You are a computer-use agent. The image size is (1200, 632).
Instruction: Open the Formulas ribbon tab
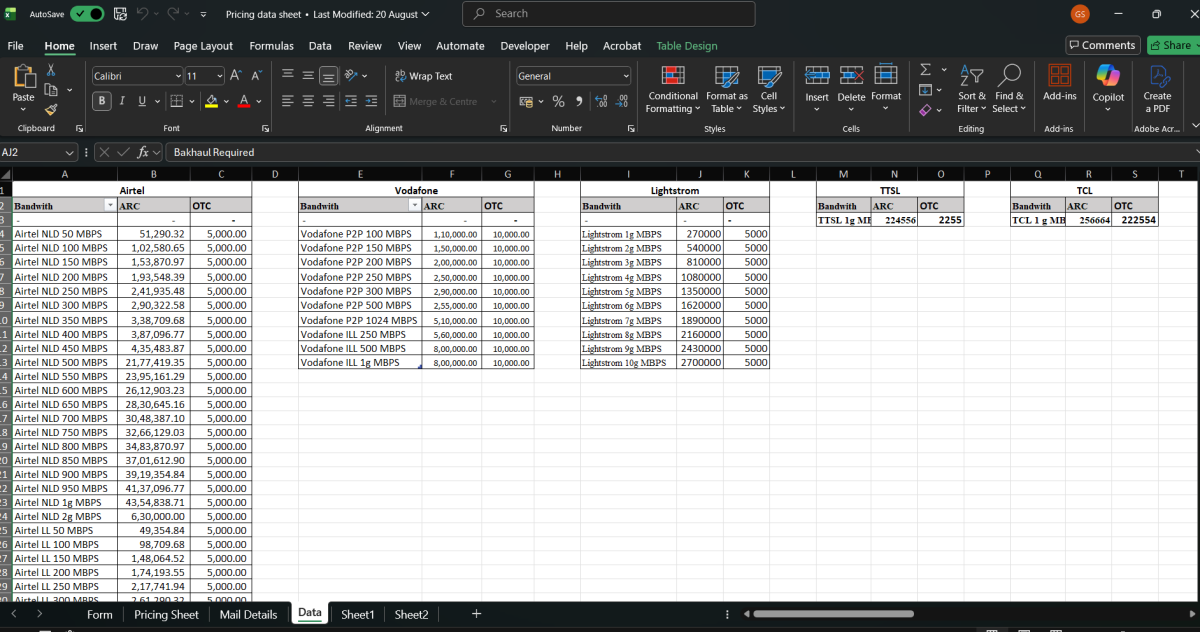(271, 46)
